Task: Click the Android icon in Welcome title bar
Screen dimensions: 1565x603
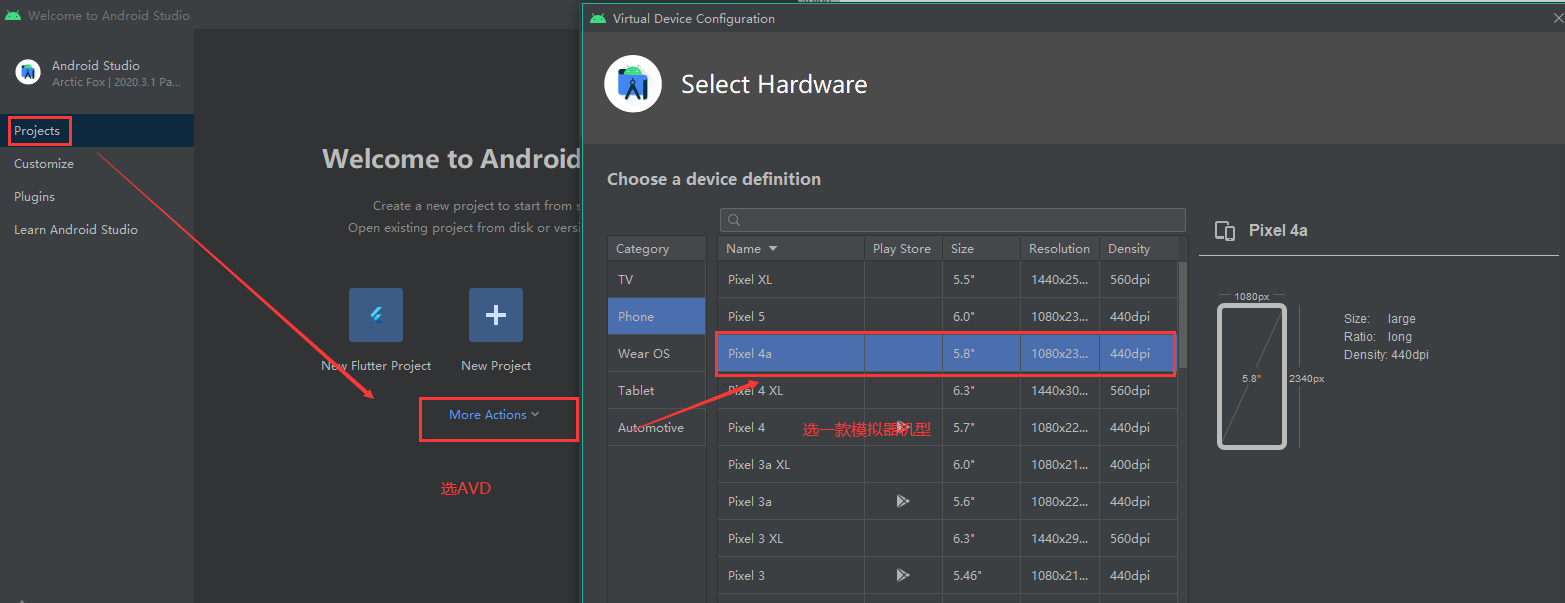Action: pyautogui.click(x=12, y=15)
